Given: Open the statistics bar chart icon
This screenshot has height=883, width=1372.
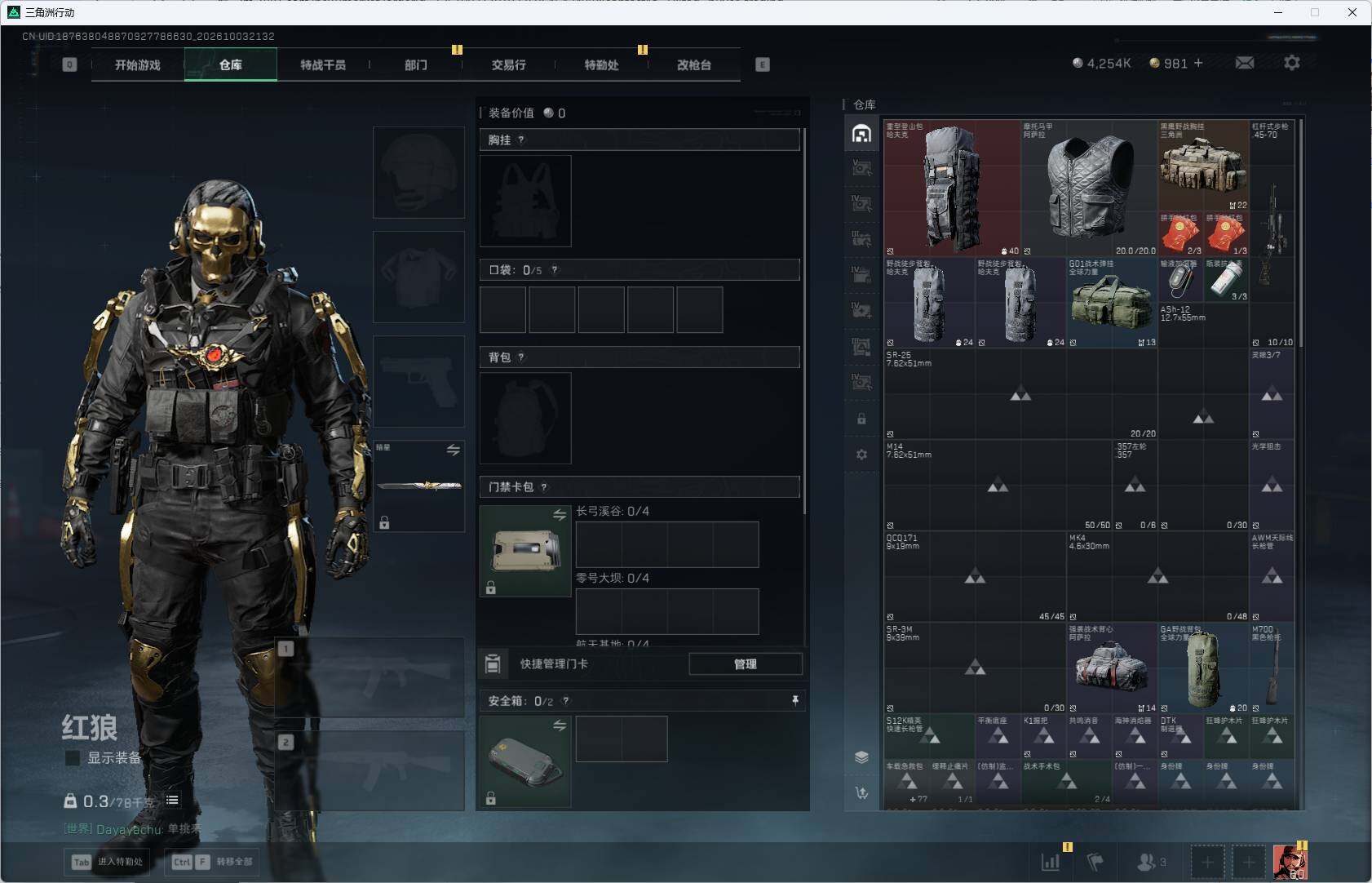Looking at the screenshot, I should click(x=1051, y=861).
